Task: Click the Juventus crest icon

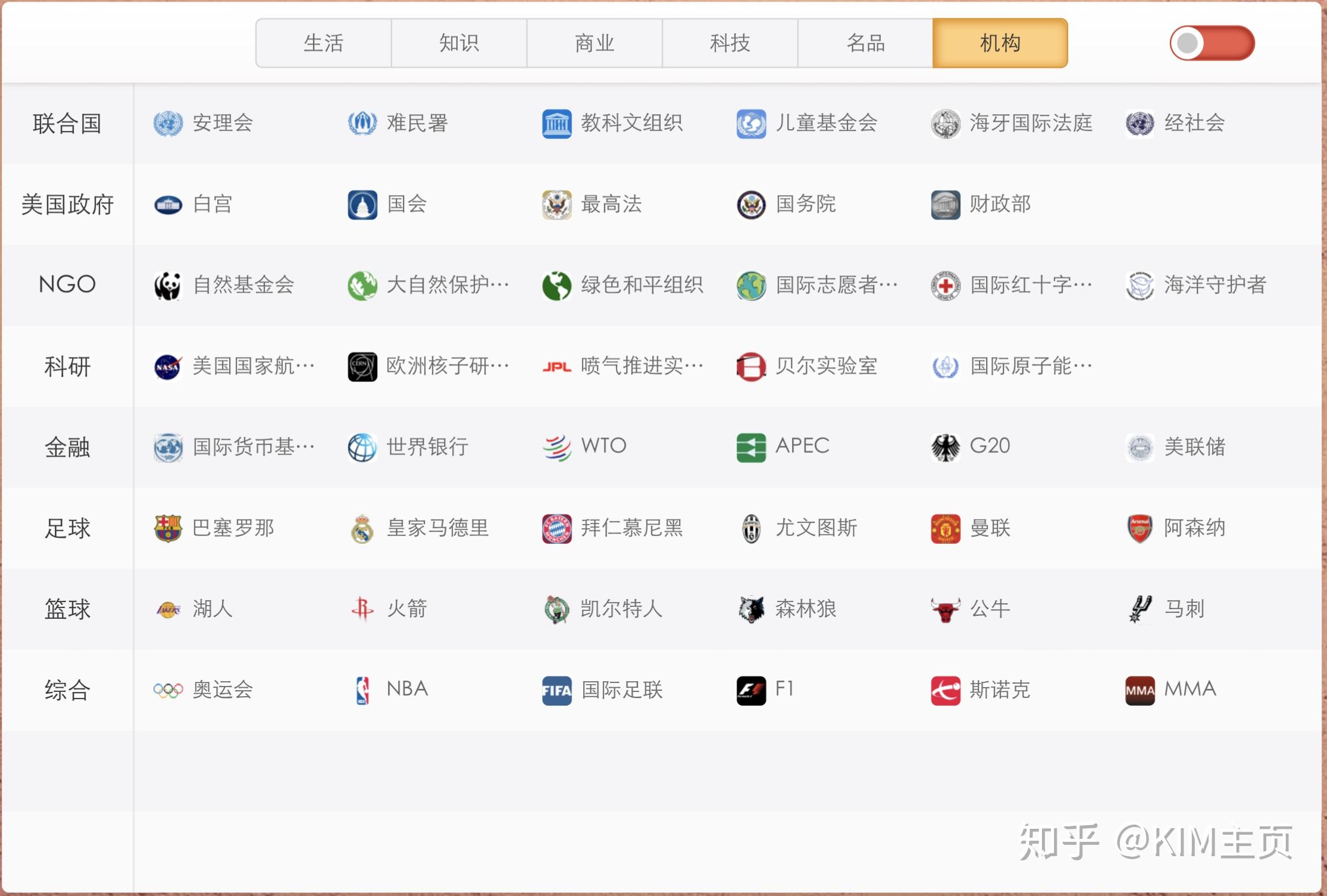Action: point(752,529)
